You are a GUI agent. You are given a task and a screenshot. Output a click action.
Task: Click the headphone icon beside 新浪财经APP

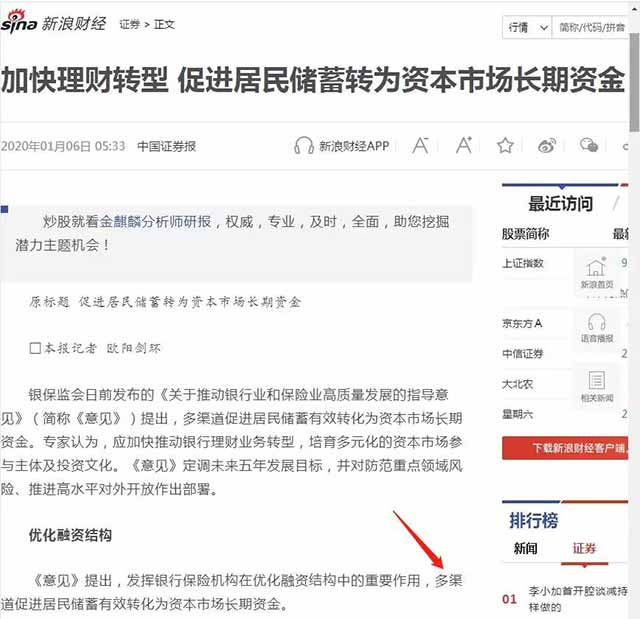tap(304, 146)
